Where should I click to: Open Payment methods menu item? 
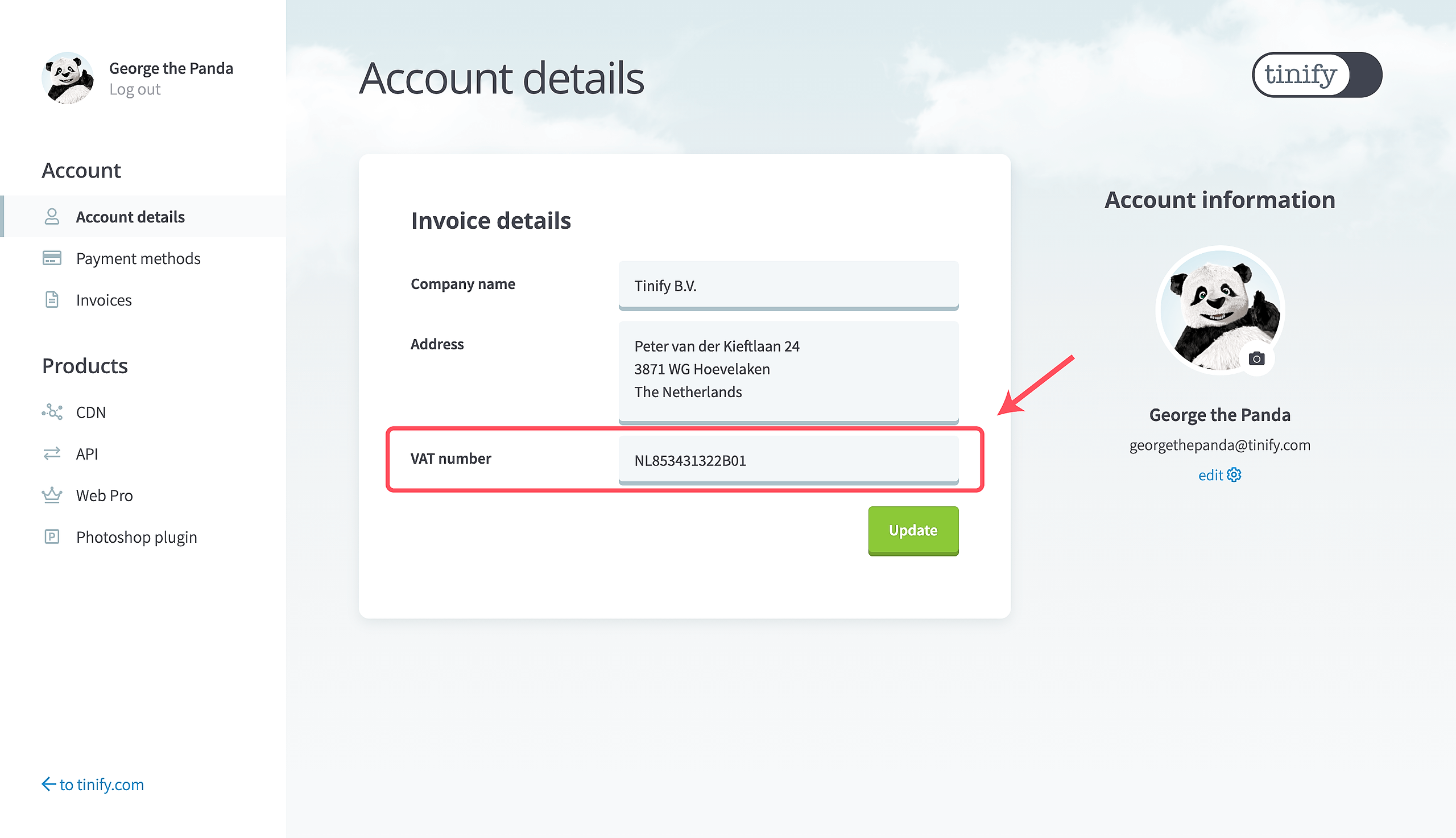click(138, 258)
